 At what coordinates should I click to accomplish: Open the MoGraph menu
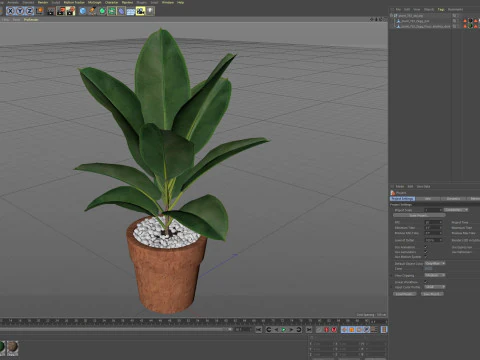[94, 2]
